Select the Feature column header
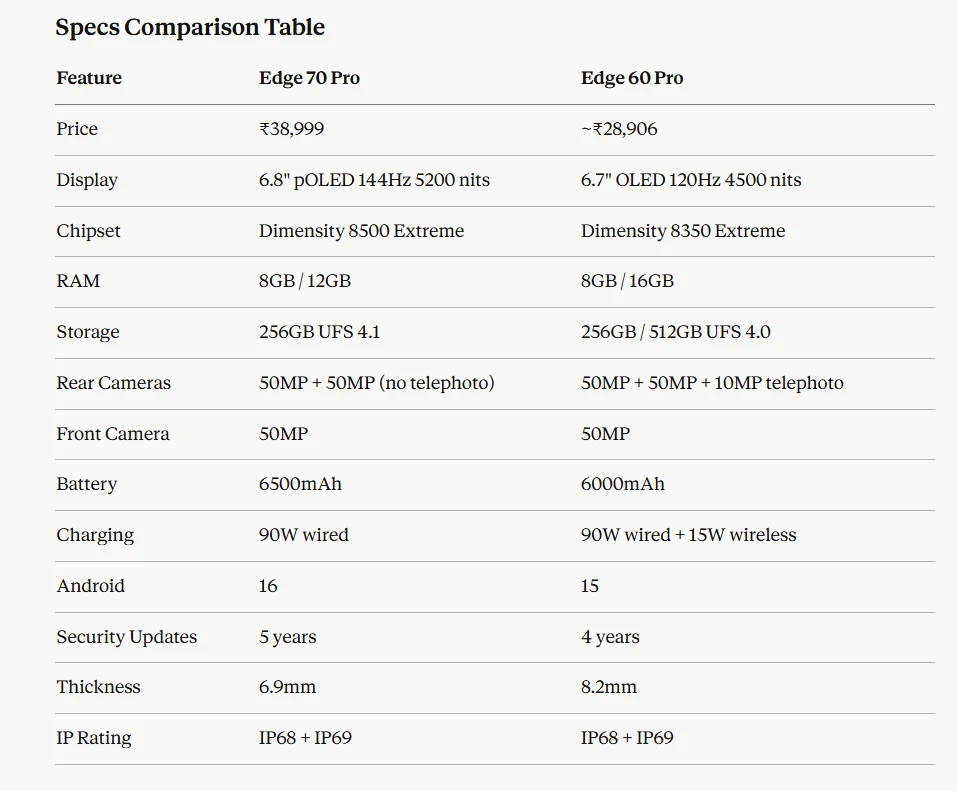This screenshot has height=791, width=957. coord(89,78)
